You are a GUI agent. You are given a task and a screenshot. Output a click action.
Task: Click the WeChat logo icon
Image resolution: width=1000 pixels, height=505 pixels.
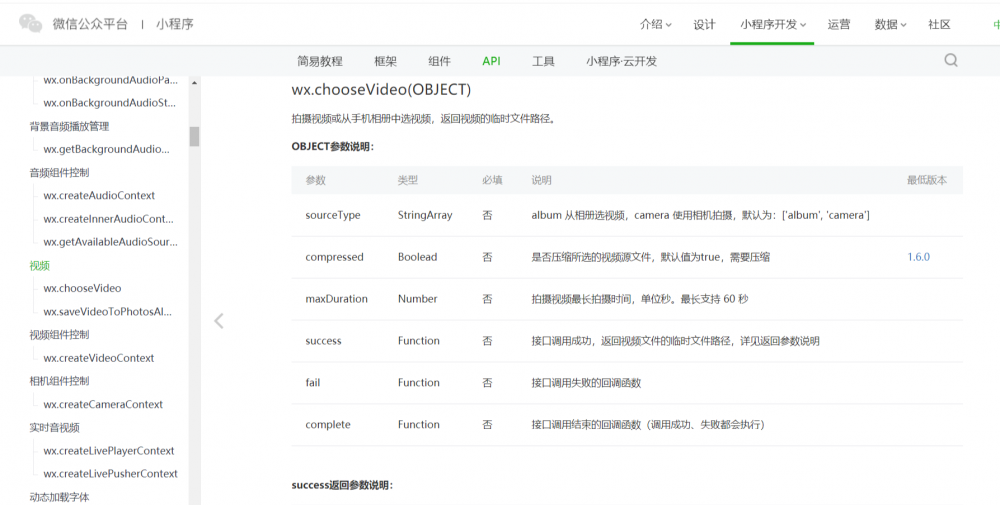click(x=31, y=24)
